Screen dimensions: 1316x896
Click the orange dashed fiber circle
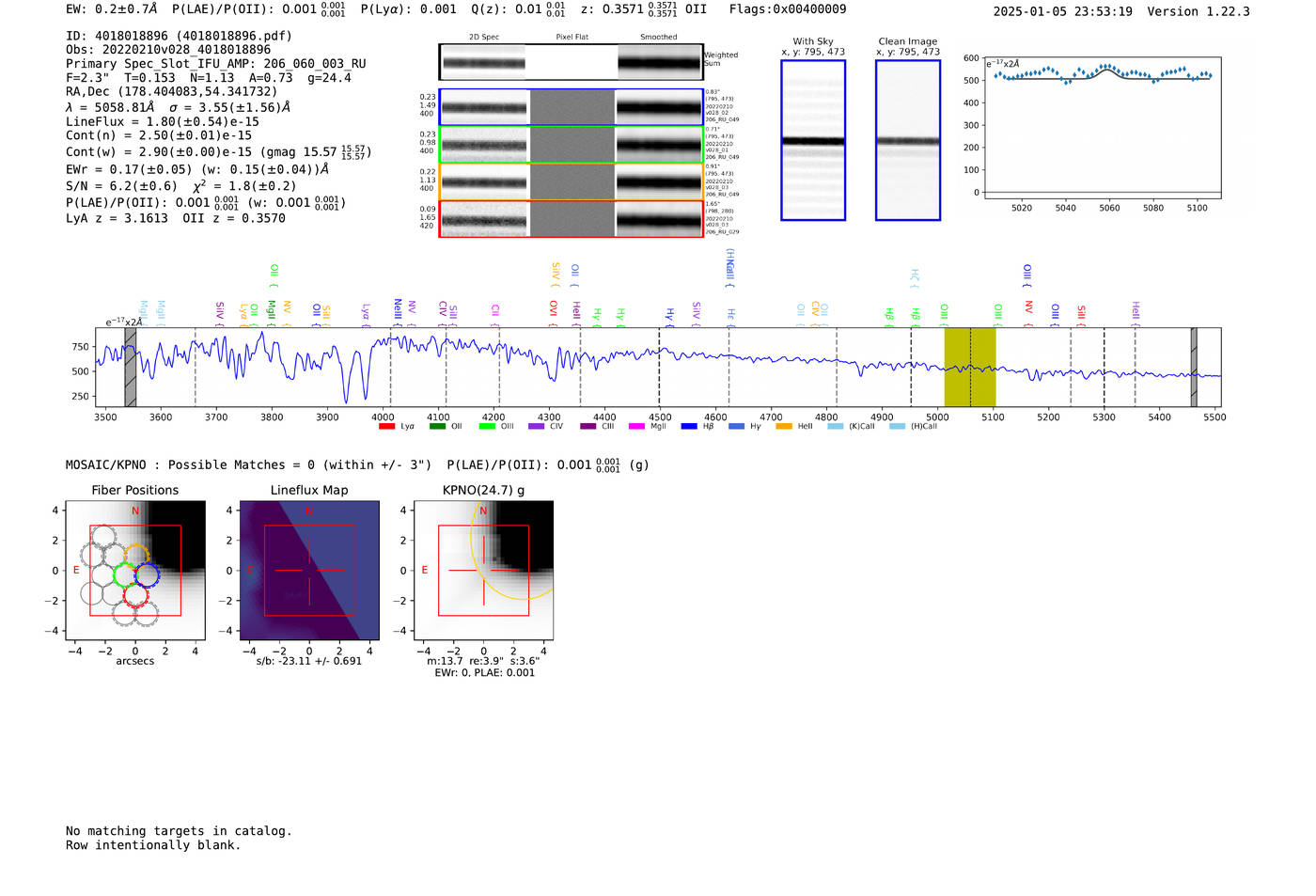(137, 556)
